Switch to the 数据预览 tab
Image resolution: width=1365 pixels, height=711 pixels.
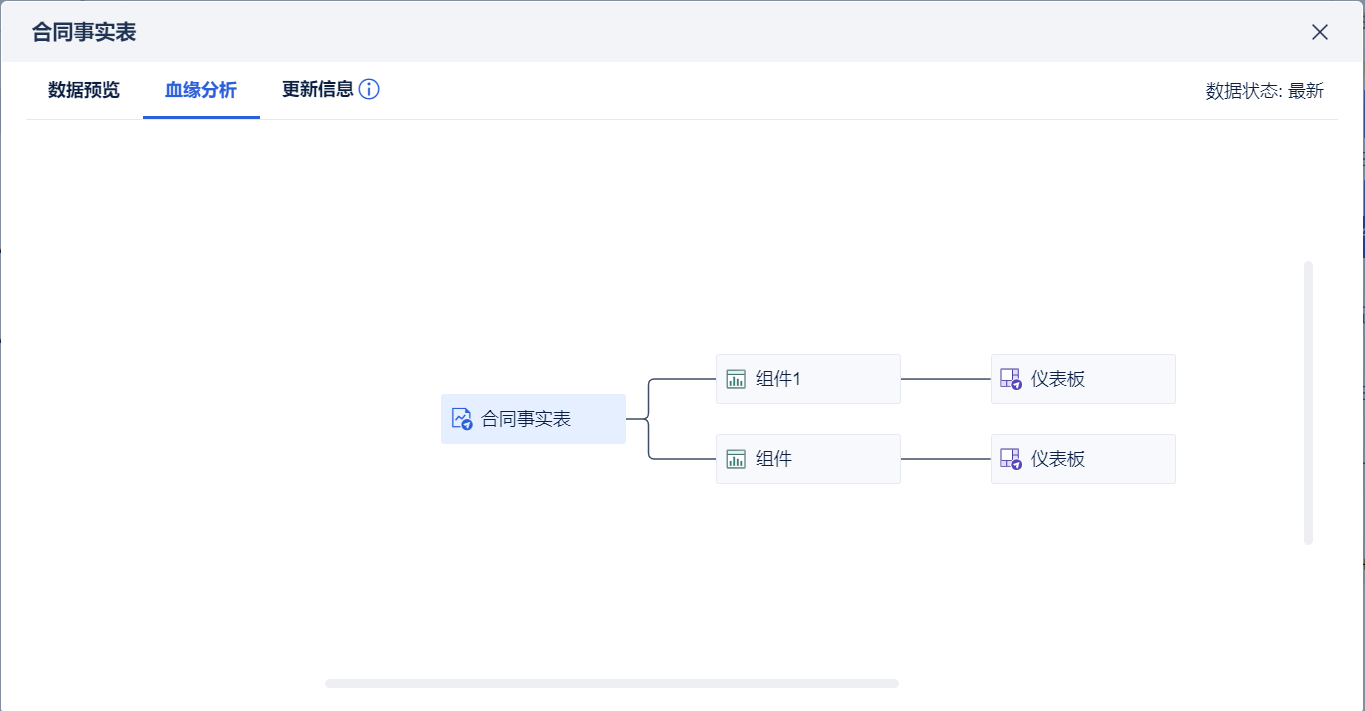point(84,90)
